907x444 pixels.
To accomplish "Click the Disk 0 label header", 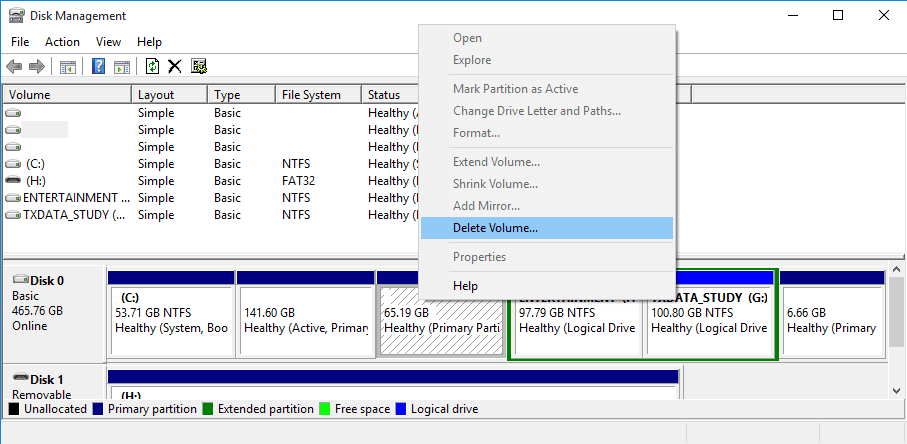I will coord(47,281).
